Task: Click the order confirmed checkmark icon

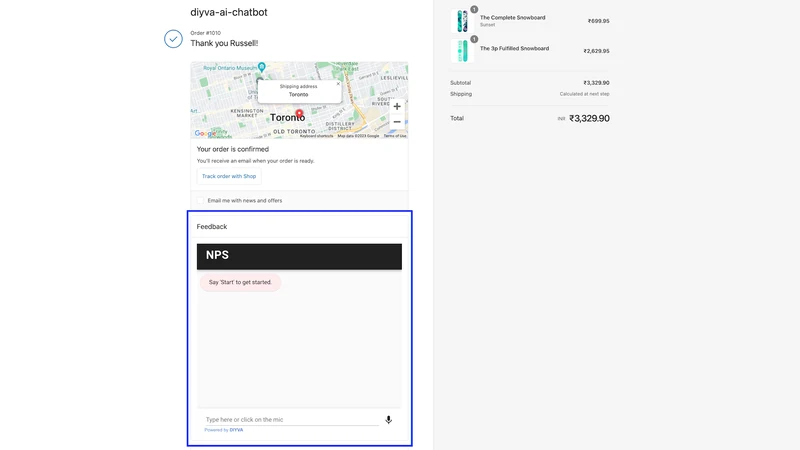Action: (x=173, y=39)
